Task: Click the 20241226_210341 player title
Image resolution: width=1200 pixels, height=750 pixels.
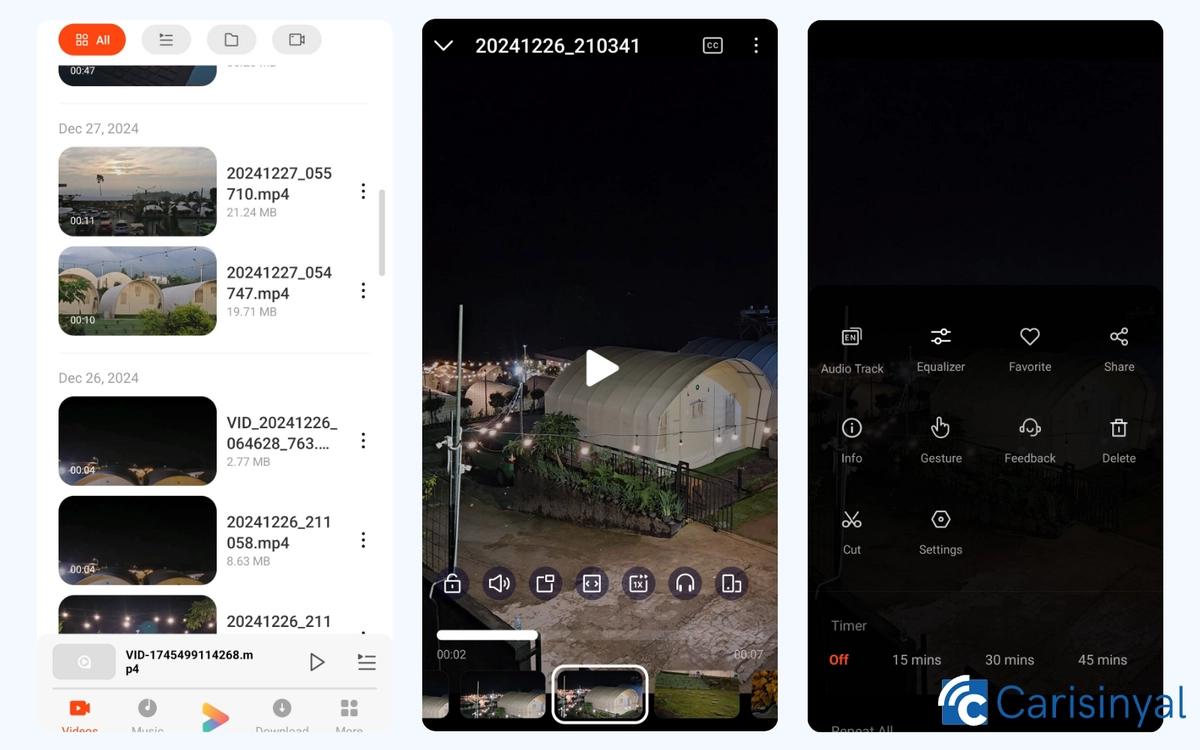Action: point(558,46)
